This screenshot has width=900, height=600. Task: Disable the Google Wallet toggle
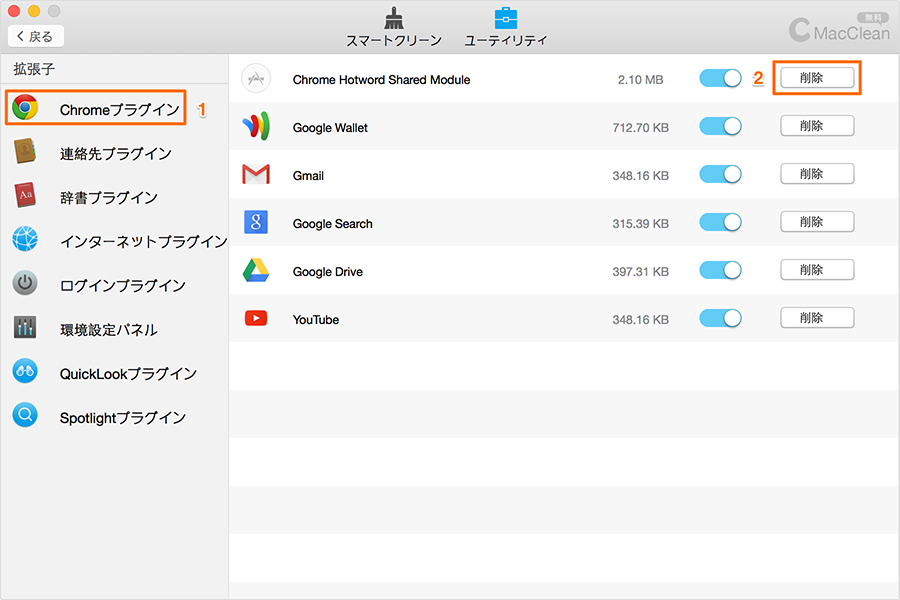tap(720, 126)
